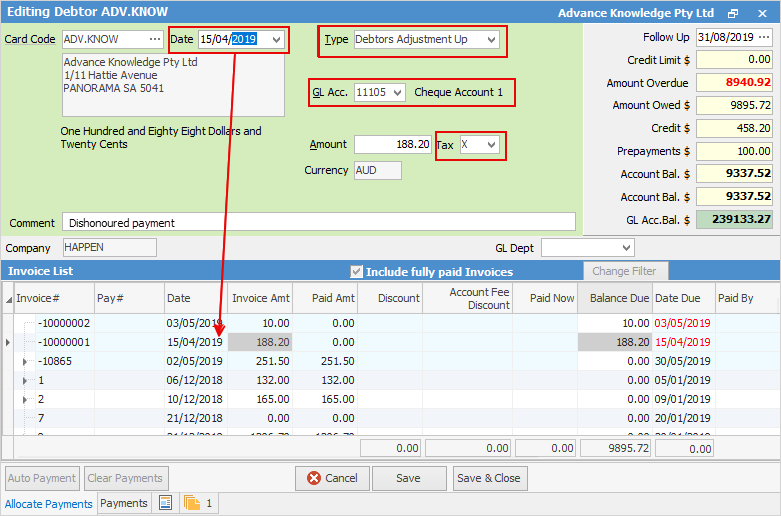Click the Comment field with Dishonoured payment
This screenshot has width=781, height=516.
319,223
